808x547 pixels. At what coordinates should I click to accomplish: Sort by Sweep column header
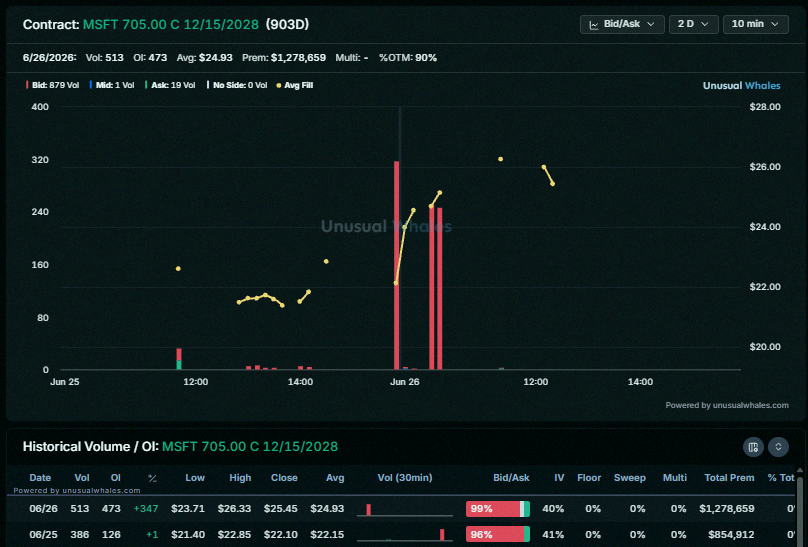coord(630,478)
